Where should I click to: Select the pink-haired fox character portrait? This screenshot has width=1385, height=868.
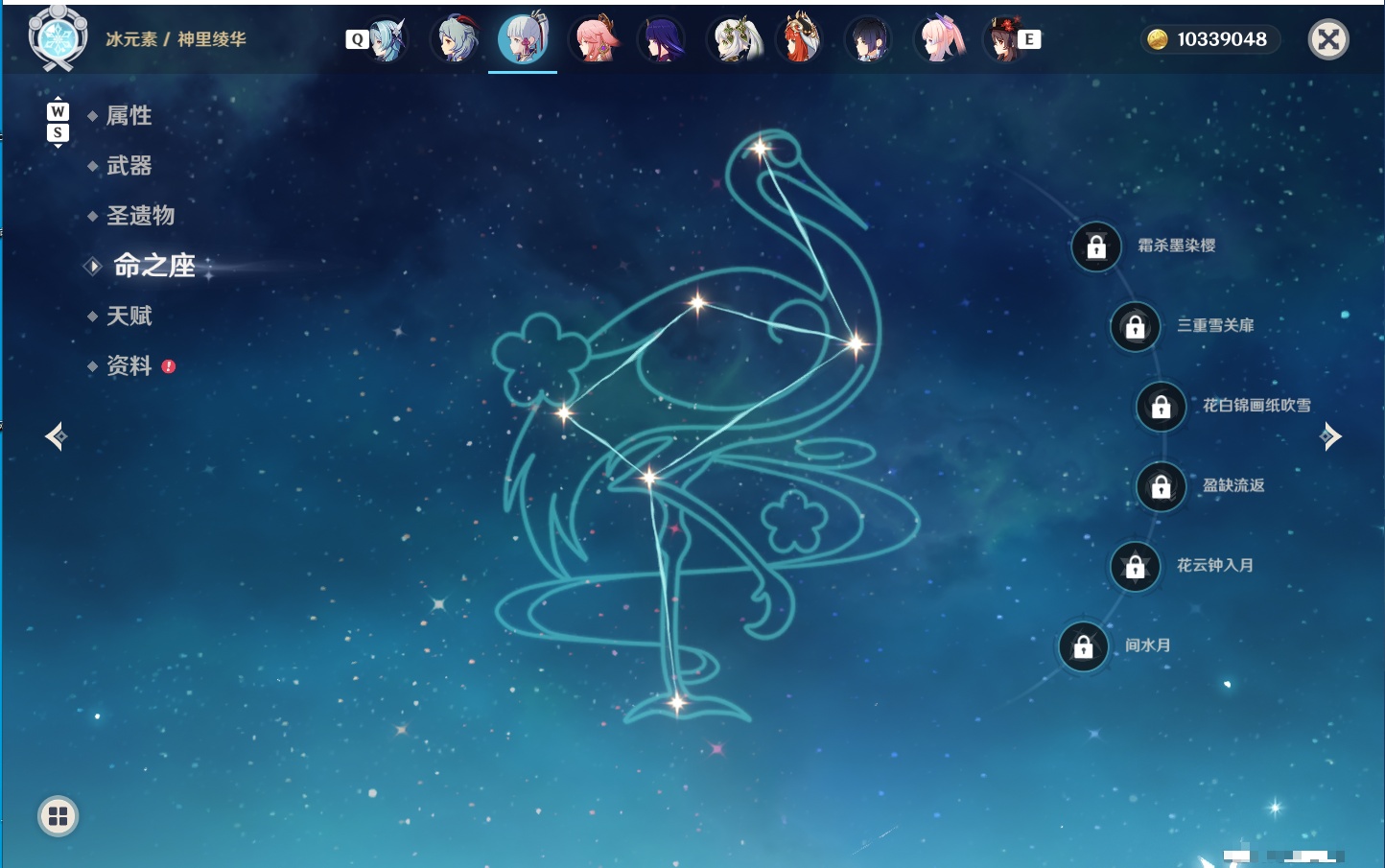click(x=595, y=39)
